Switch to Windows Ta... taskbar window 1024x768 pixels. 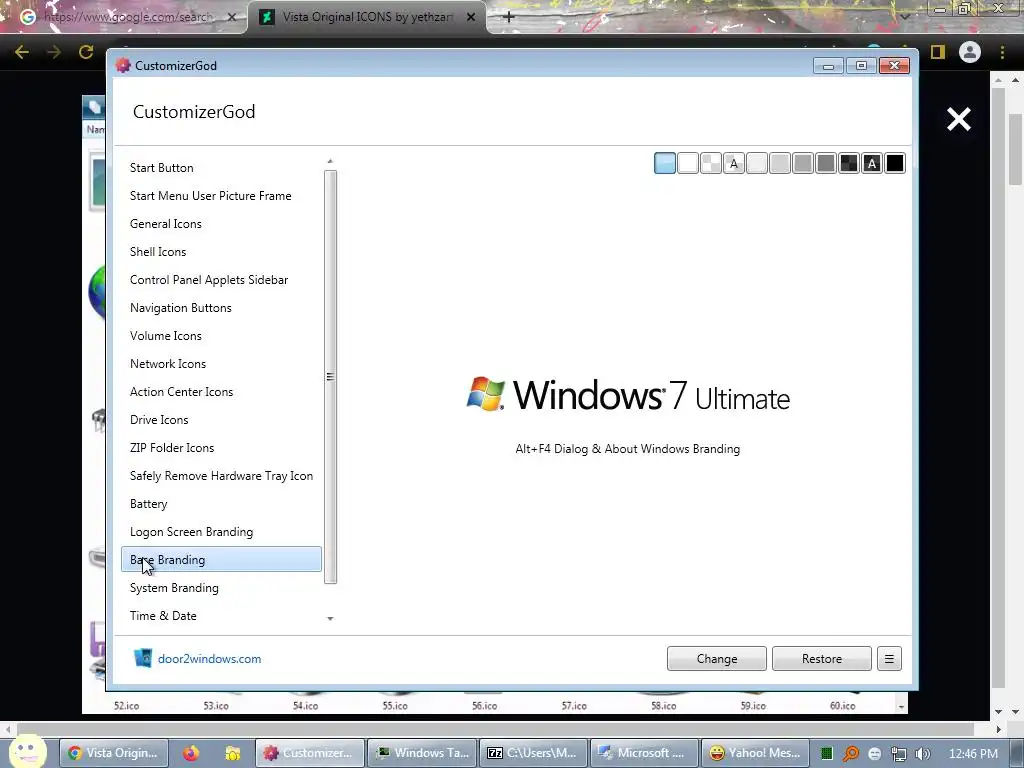coord(422,753)
